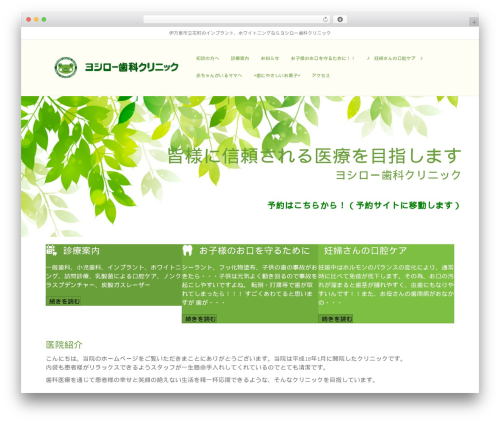Reload the page with the refresh icon

tap(325, 20)
